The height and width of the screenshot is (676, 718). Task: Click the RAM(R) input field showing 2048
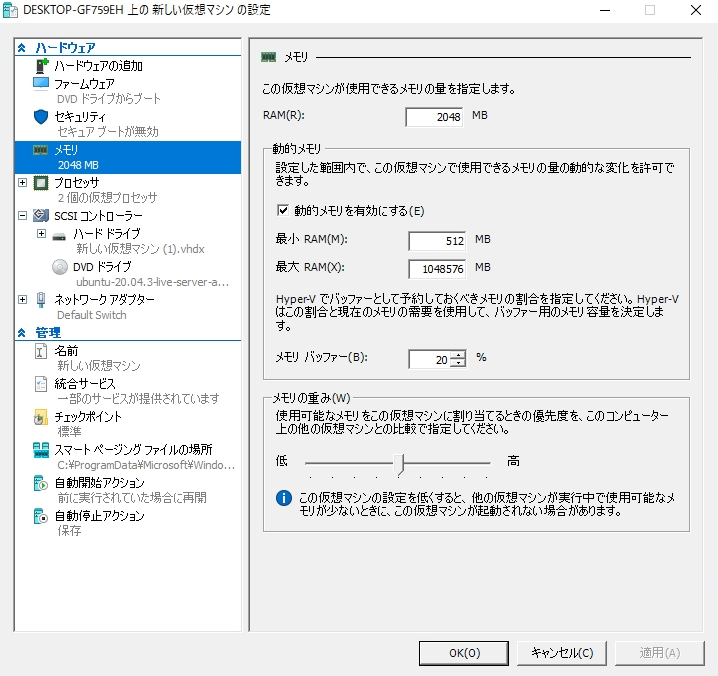(x=434, y=117)
